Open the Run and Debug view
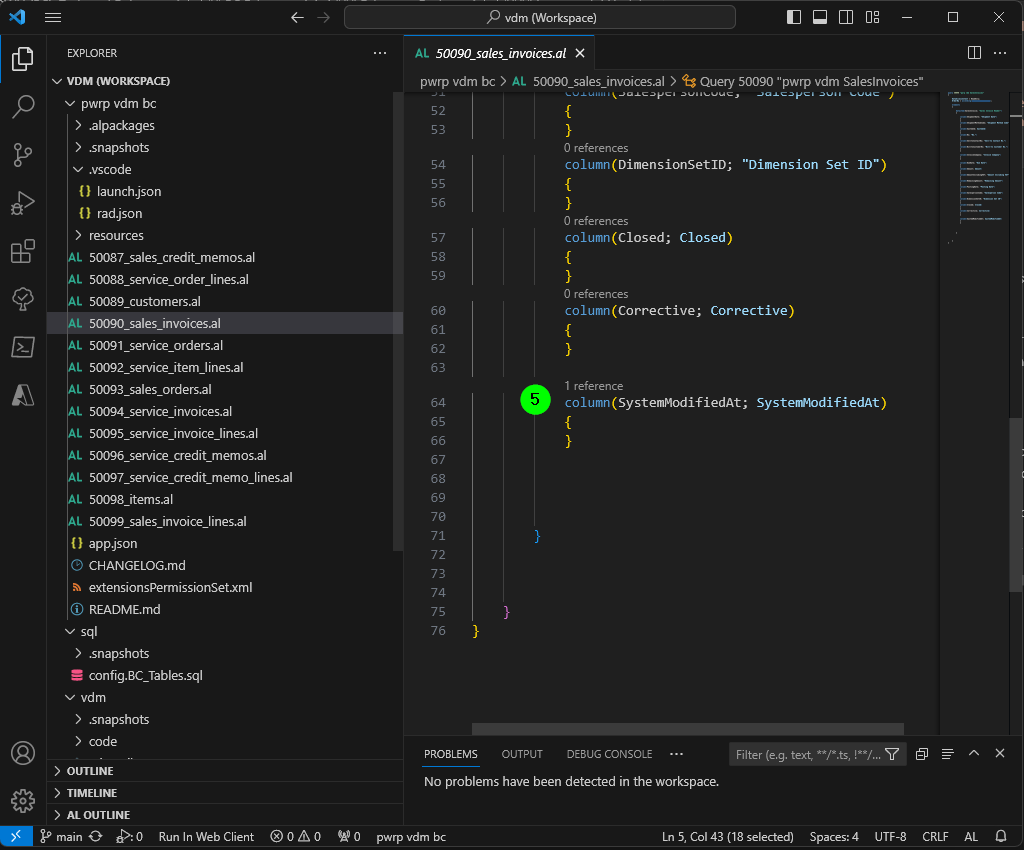The height and width of the screenshot is (850, 1024). coord(23,203)
